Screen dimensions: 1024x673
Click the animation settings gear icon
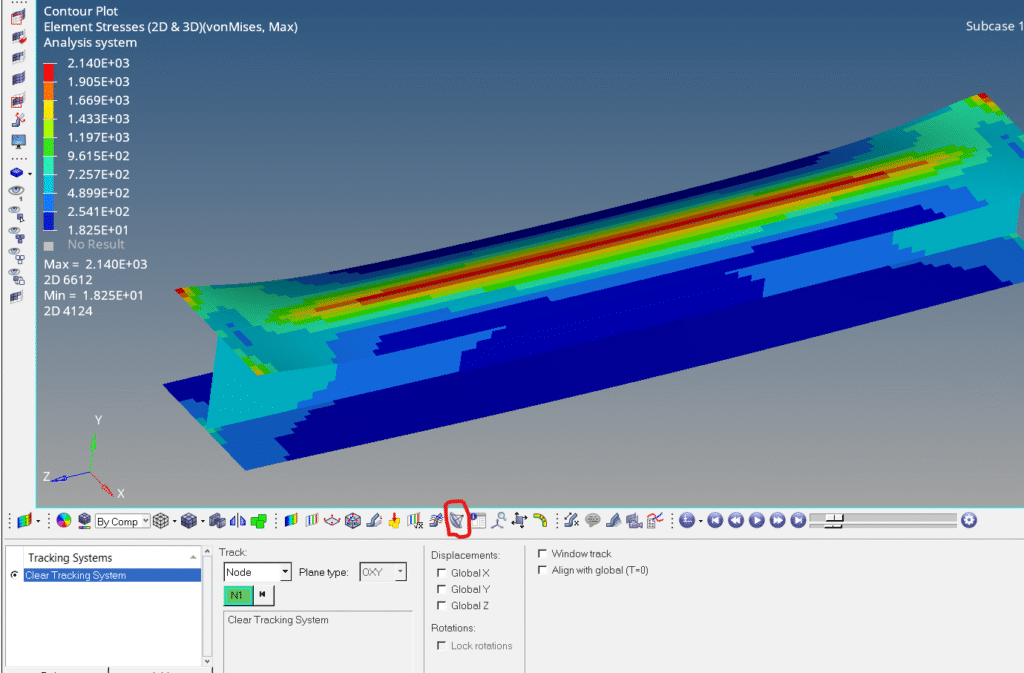coord(967,520)
